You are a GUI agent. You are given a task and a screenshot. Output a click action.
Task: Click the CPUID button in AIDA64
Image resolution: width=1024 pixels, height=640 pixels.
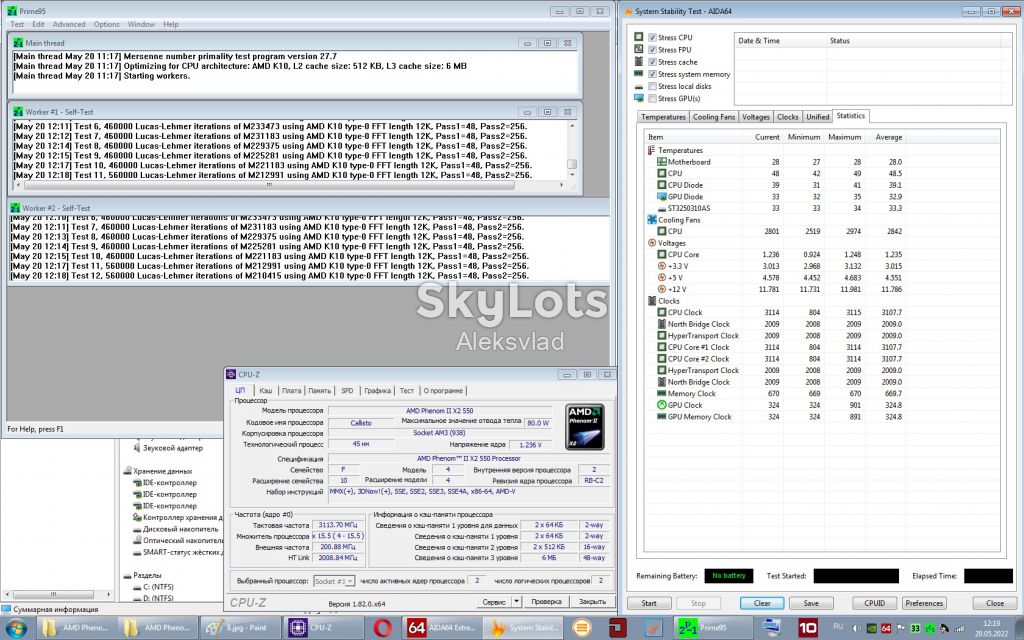click(x=874, y=603)
